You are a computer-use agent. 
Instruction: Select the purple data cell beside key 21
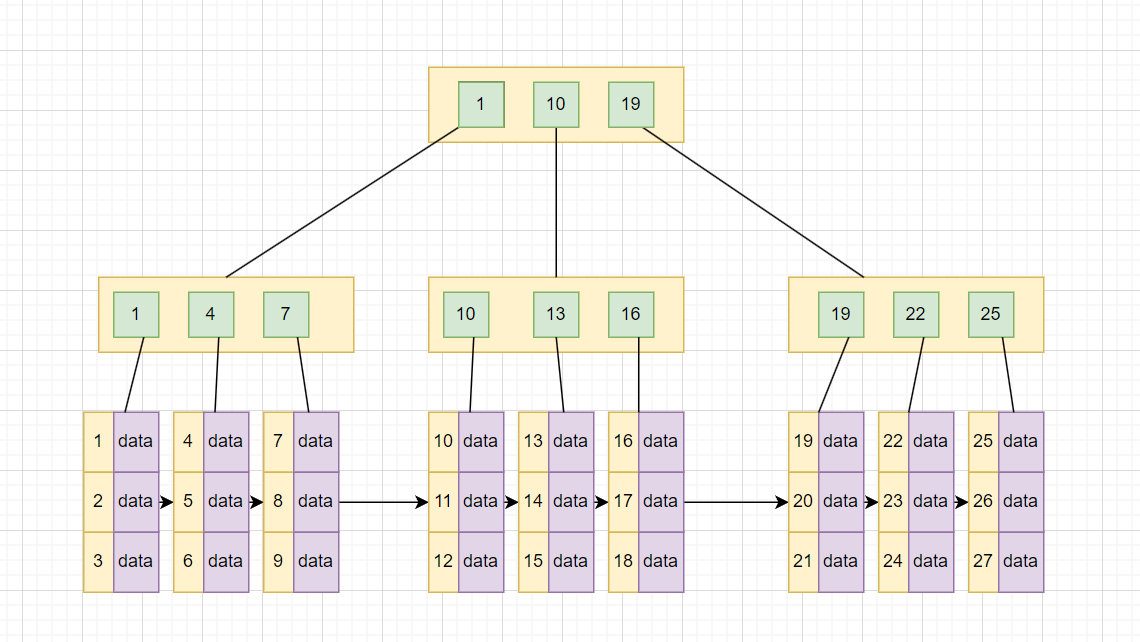[x=841, y=561]
